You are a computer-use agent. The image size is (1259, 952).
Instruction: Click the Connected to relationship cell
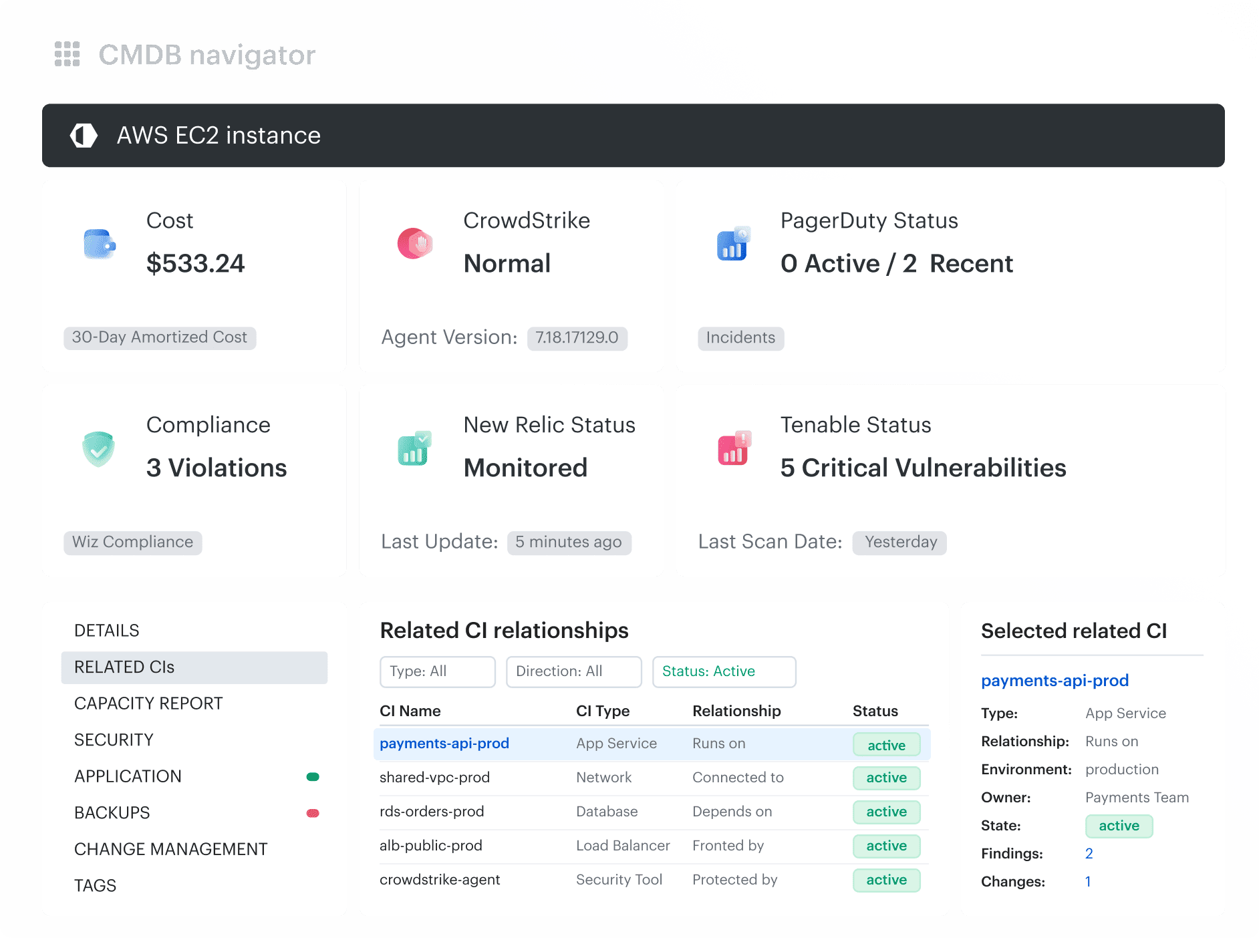click(738, 778)
